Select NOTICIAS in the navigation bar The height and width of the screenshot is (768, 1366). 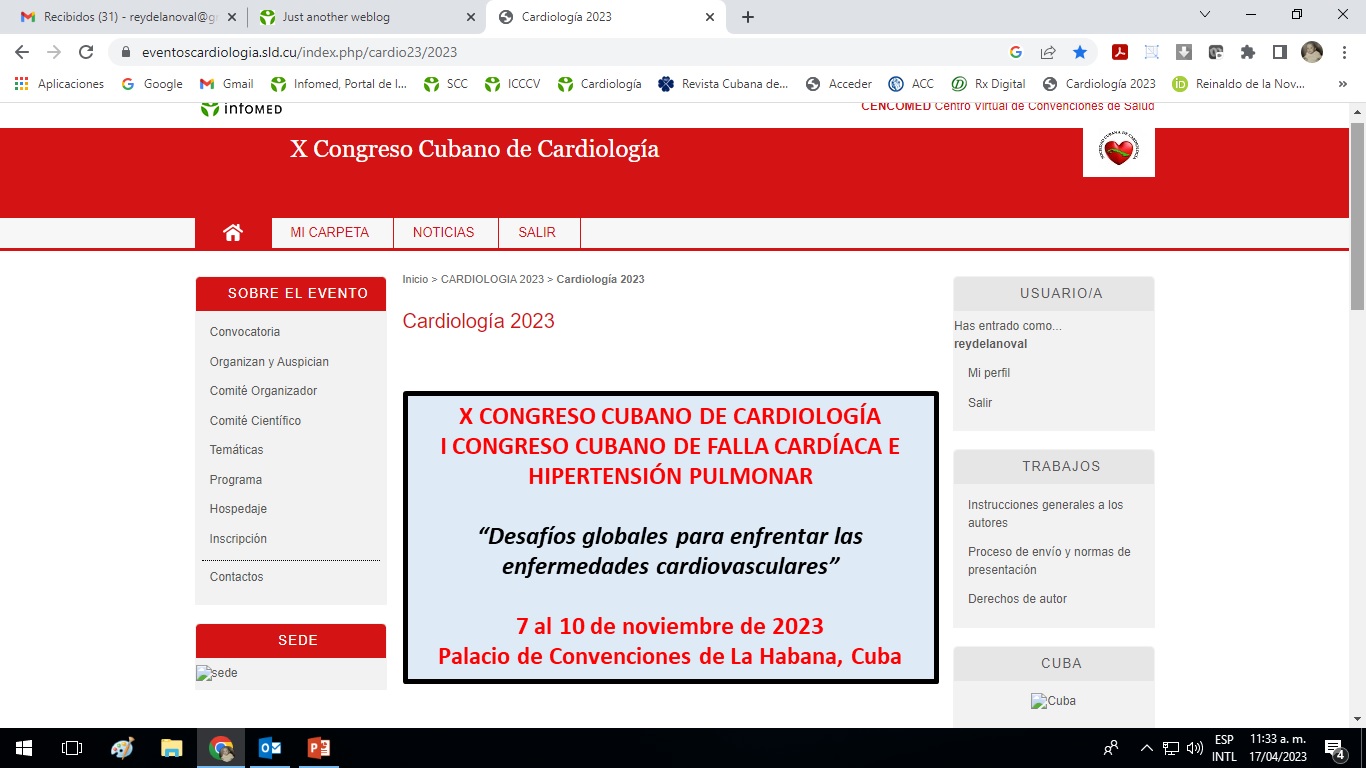pos(443,232)
